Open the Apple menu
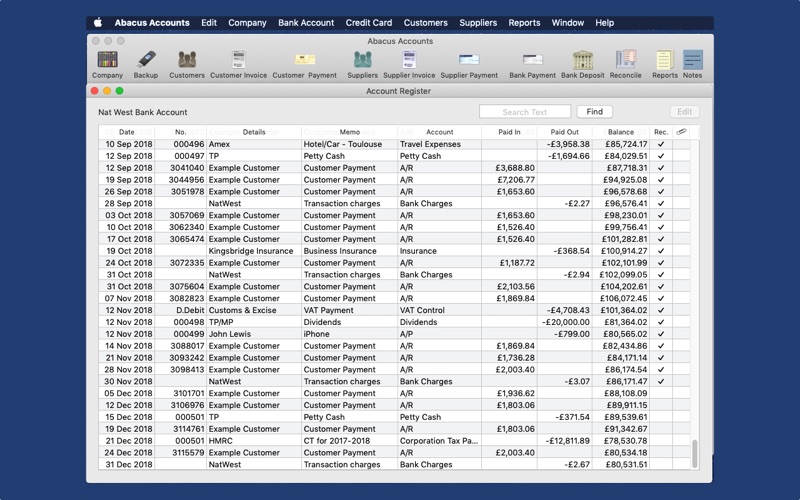This screenshot has width=800, height=500. pyautogui.click(x=98, y=22)
